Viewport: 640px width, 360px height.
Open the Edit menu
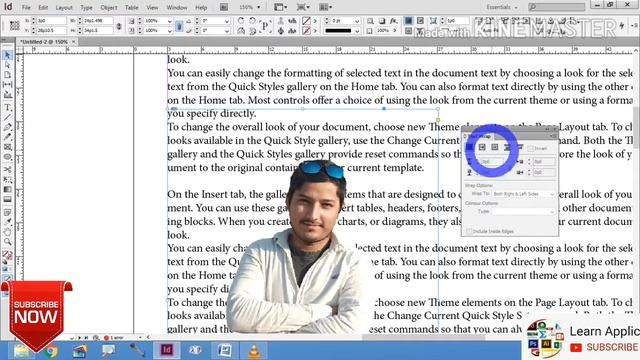(43, 7)
